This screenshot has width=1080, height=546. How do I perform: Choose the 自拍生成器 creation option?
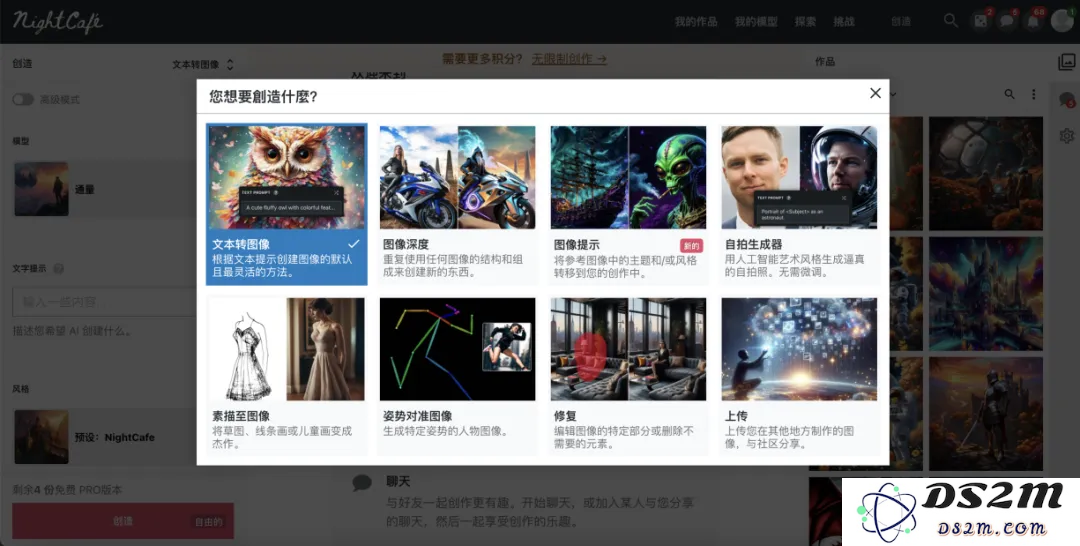click(x=799, y=204)
